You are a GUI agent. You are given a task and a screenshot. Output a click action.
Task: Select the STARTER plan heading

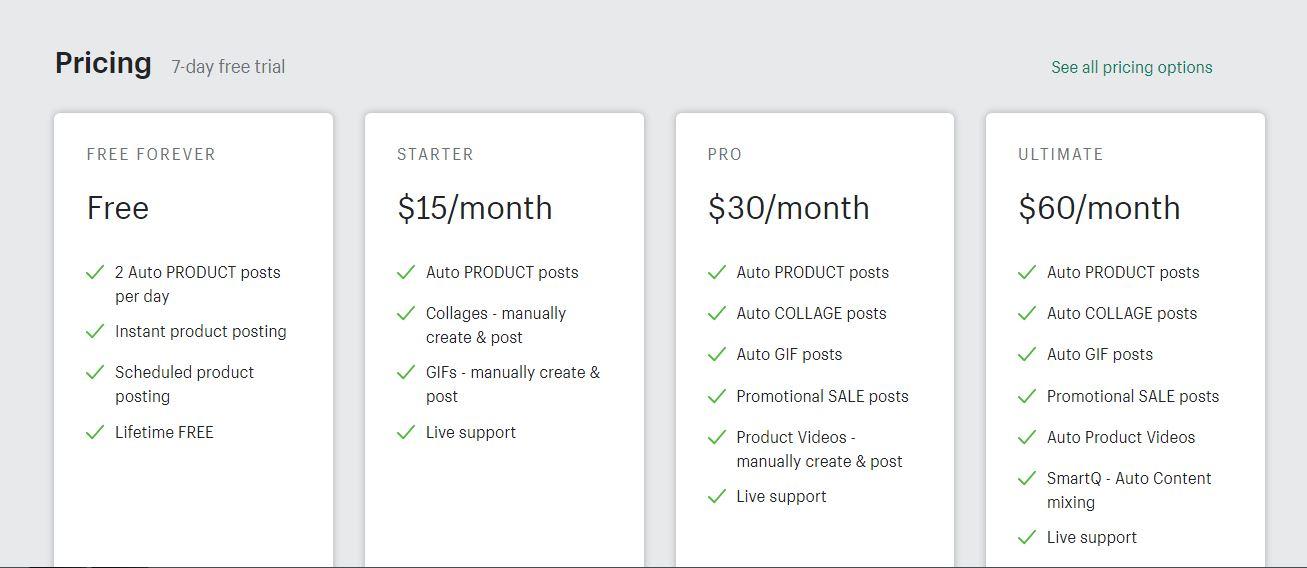pyautogui.click(x=435, y=154)
